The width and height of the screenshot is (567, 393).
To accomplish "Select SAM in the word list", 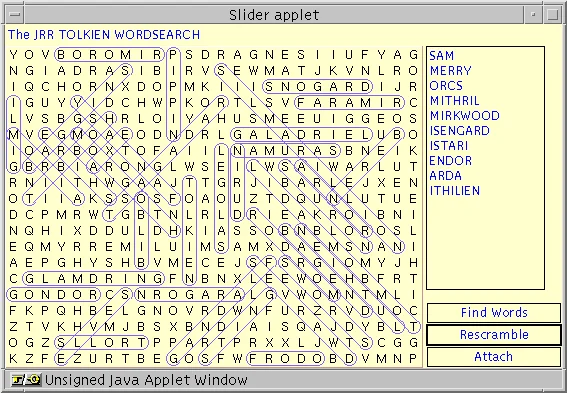I will coord(442,56).
